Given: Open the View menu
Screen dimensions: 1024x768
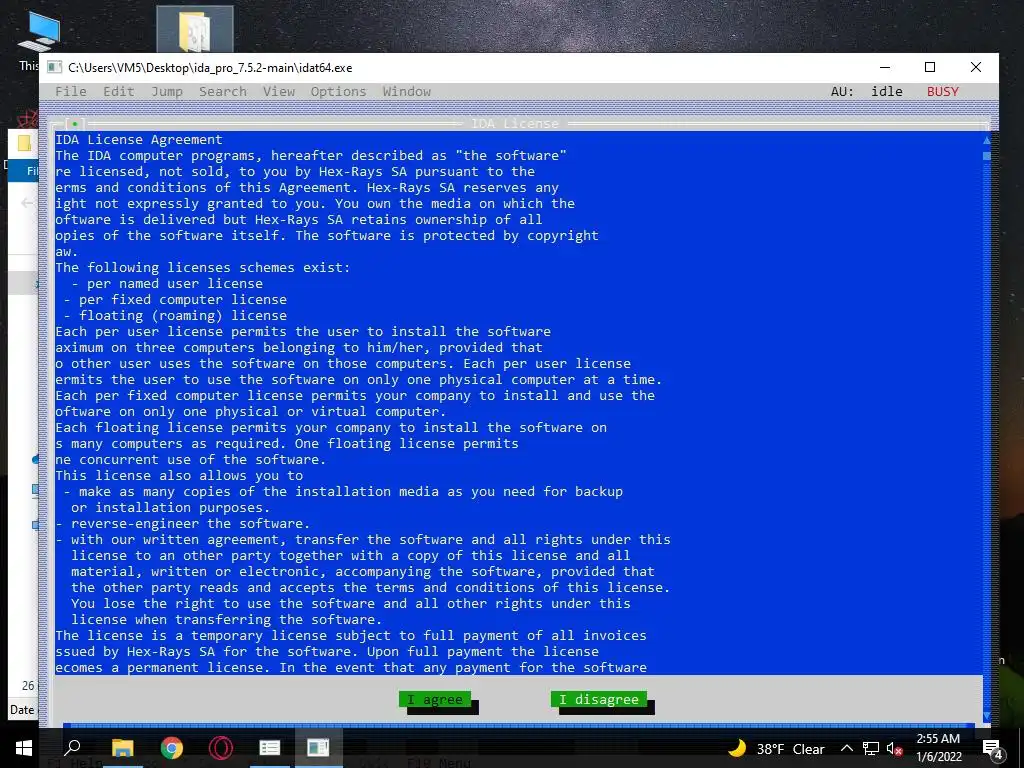Looking at the screenshot, I should pos(279,91).
